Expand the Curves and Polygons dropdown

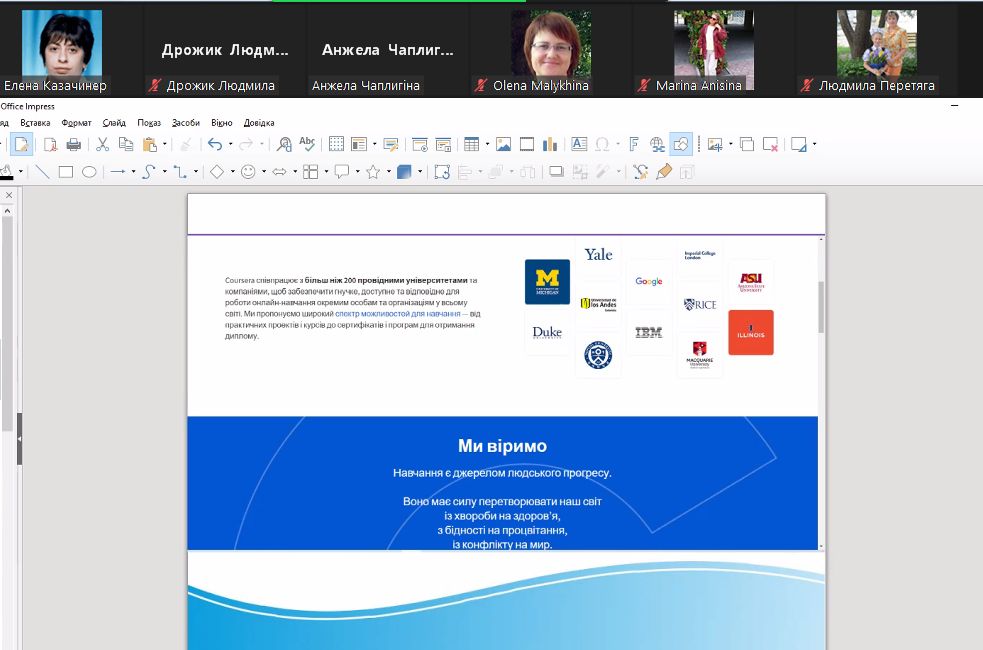(165, 172)
